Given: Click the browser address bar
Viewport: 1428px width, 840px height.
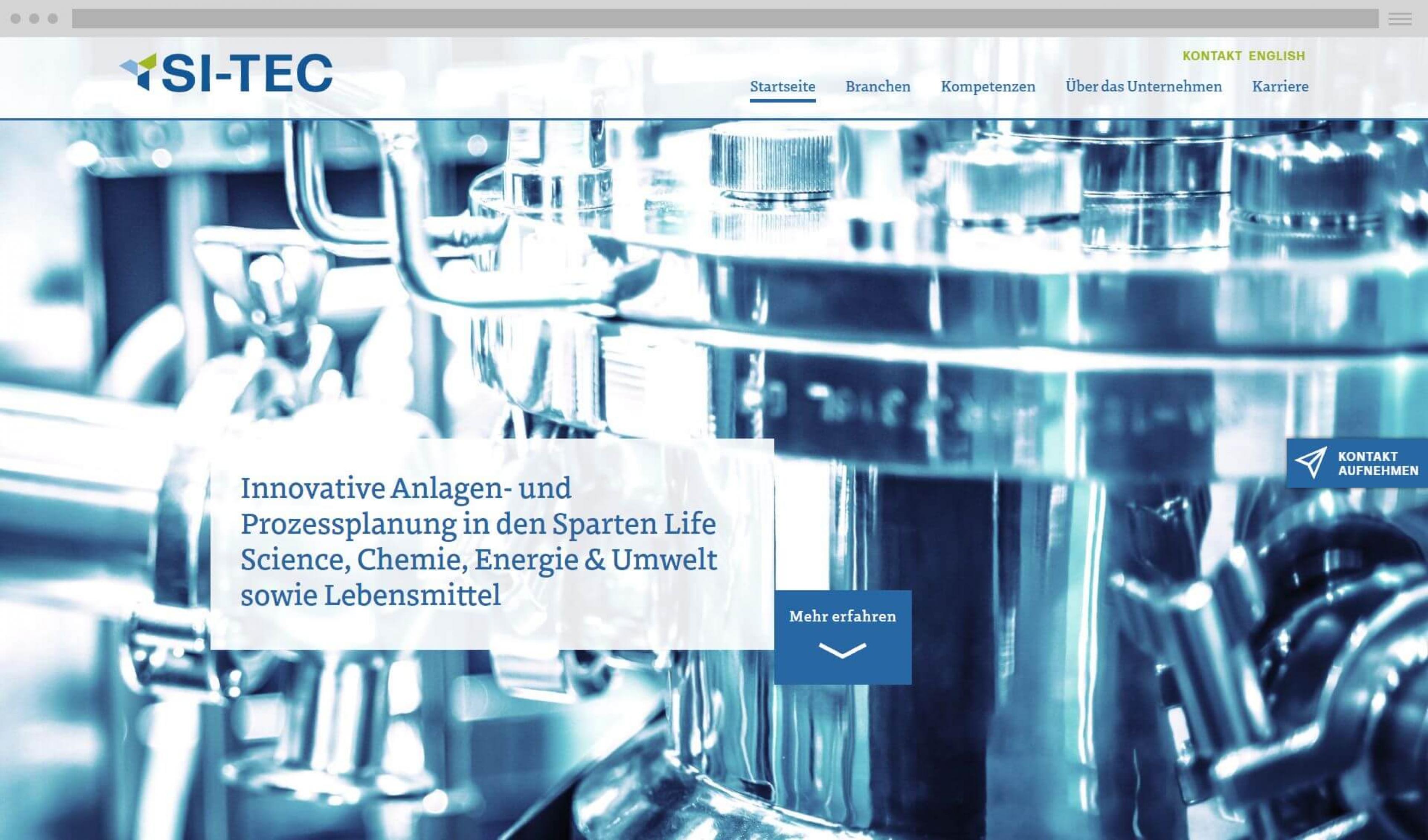Looking at the screenshot, I should (725, 19).
